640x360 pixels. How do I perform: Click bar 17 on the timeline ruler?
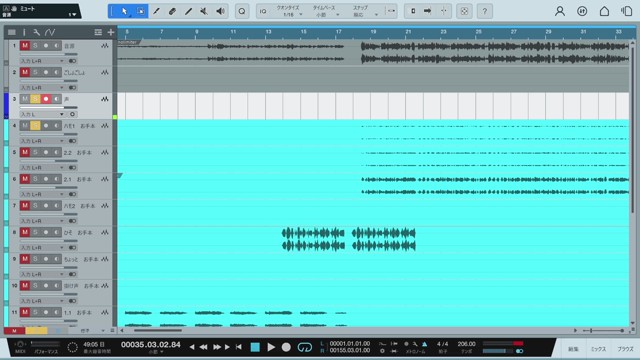click(339, 32)
